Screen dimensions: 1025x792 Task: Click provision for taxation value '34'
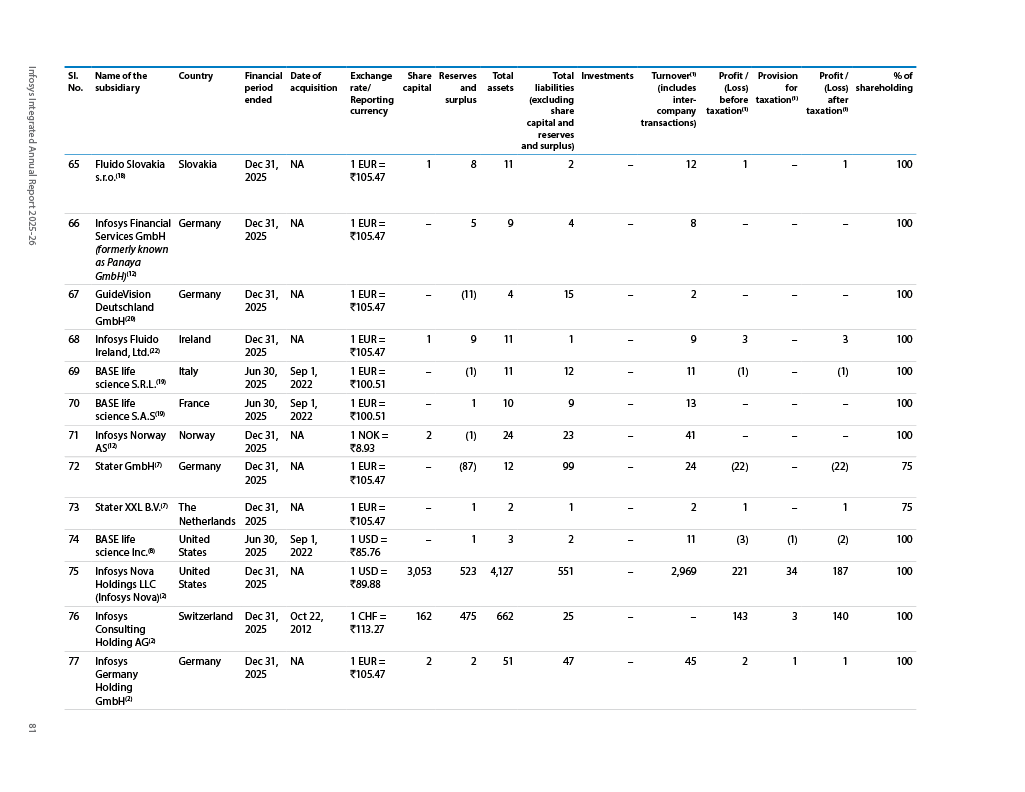(x=792, y=571)
